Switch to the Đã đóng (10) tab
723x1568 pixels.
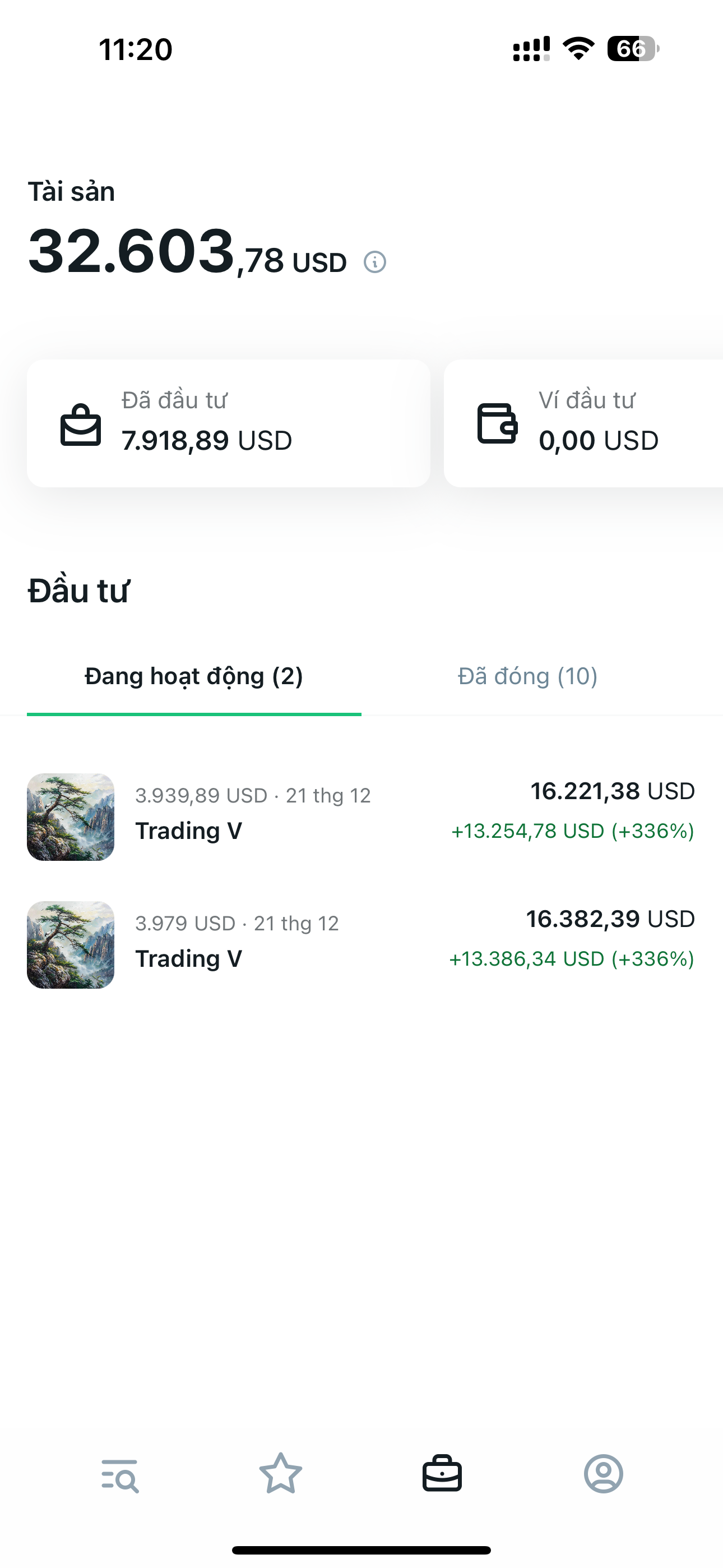(527, 676)
